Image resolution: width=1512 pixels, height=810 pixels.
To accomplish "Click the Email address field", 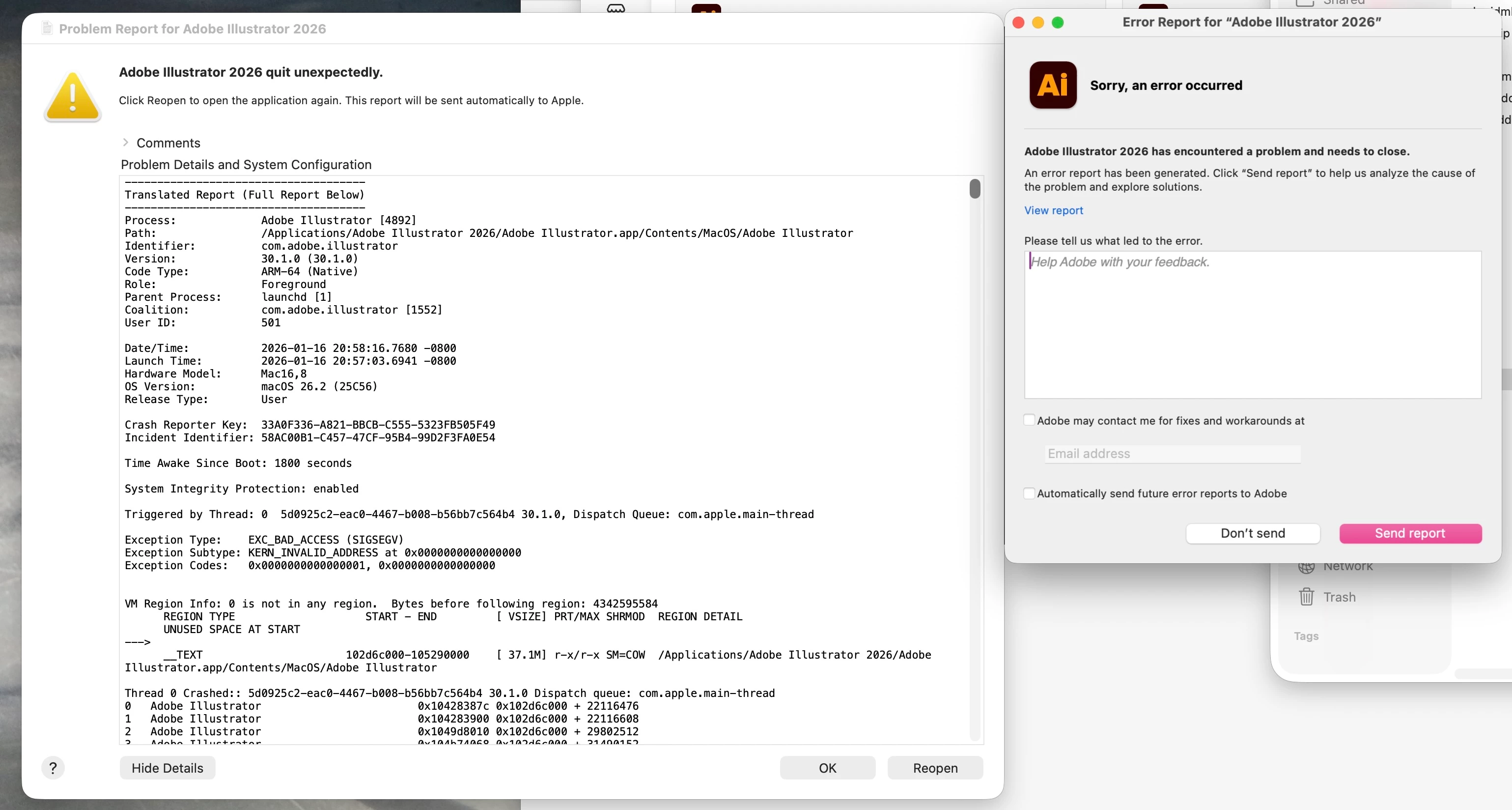I will click(1173, 454).
